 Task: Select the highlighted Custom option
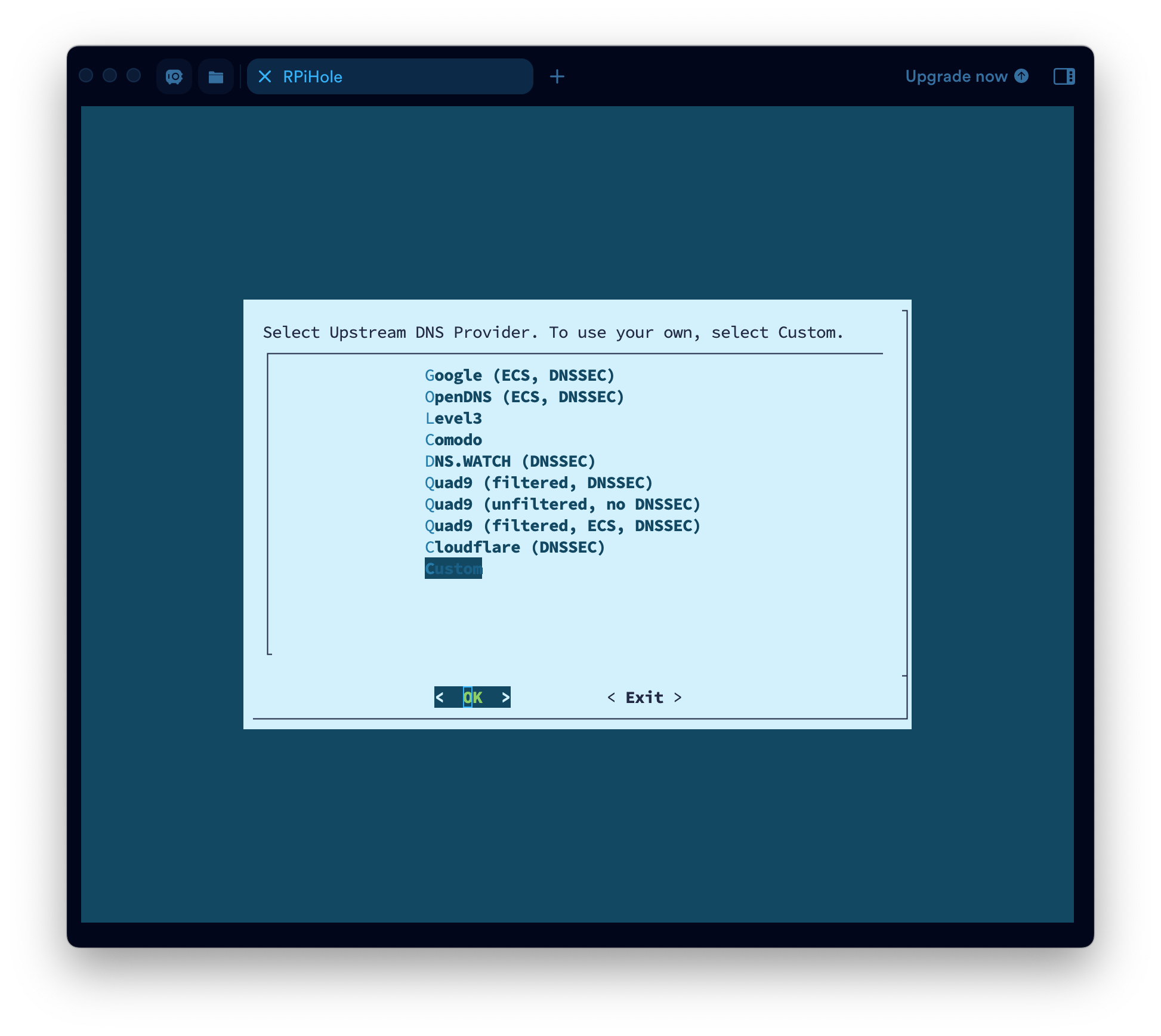453,569
